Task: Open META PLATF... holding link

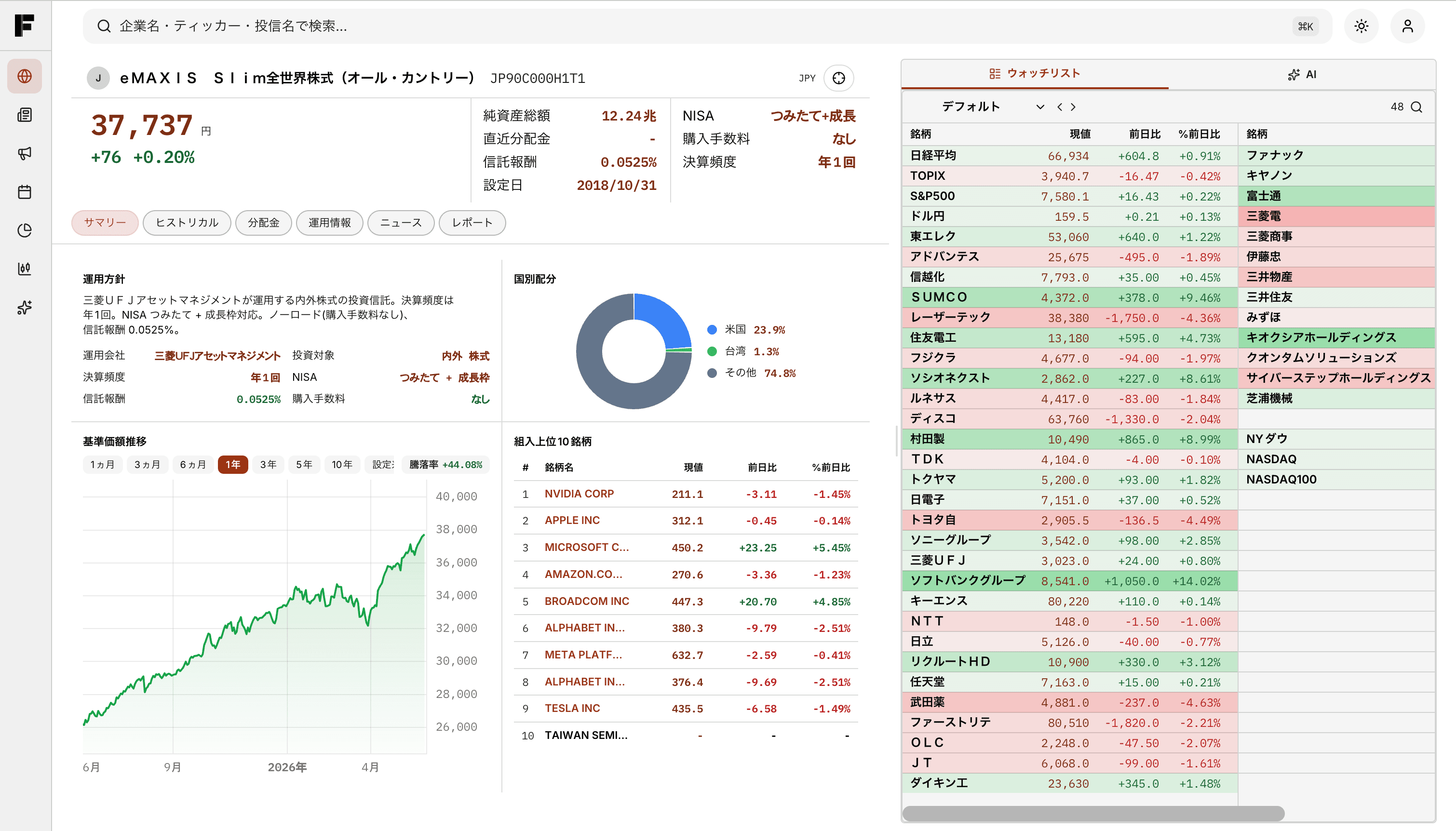Action: tap(583, 655)
